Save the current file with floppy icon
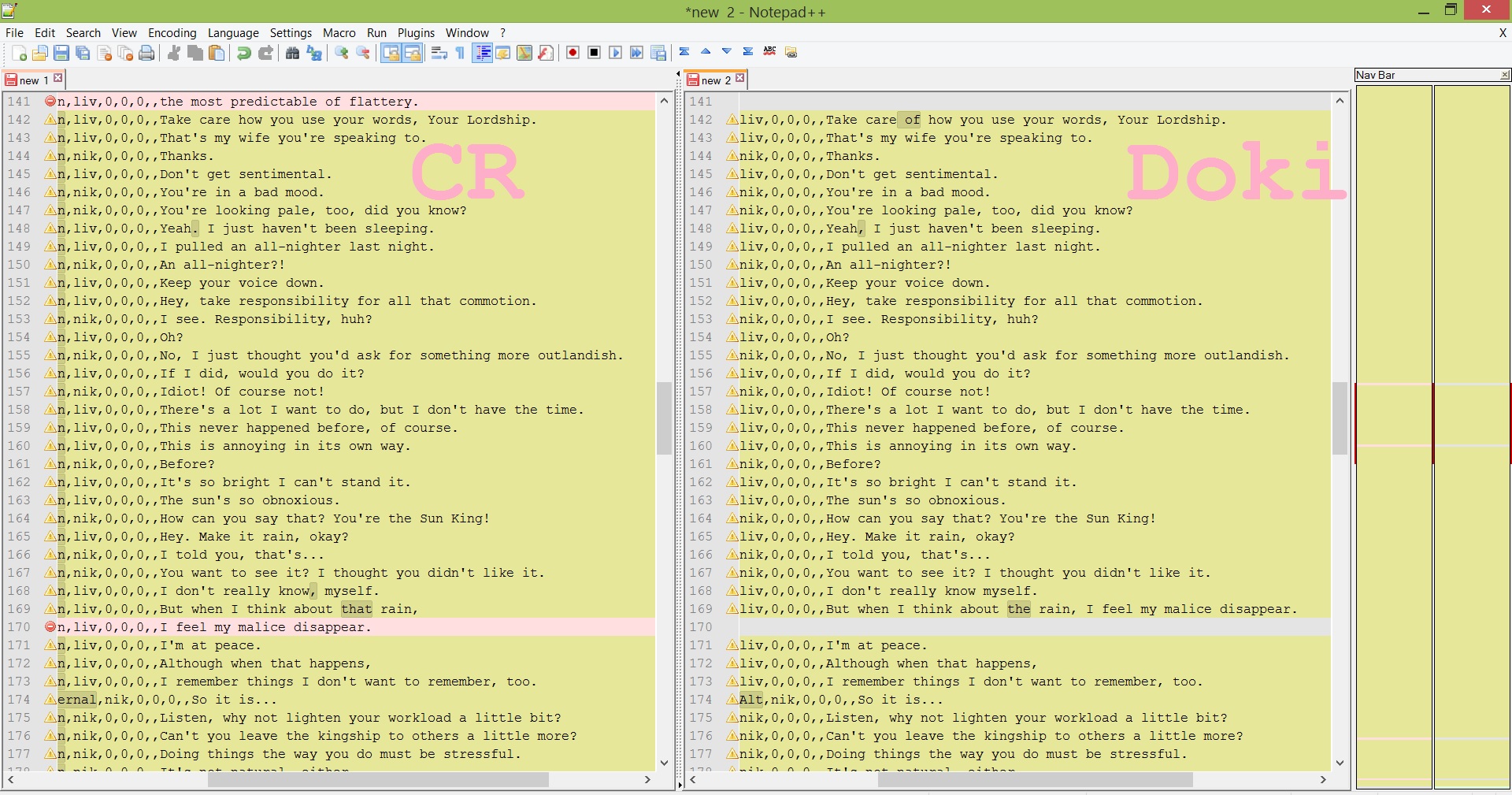Image resolution: width=1512 pixels, height=795 pixels. point(61,53)
